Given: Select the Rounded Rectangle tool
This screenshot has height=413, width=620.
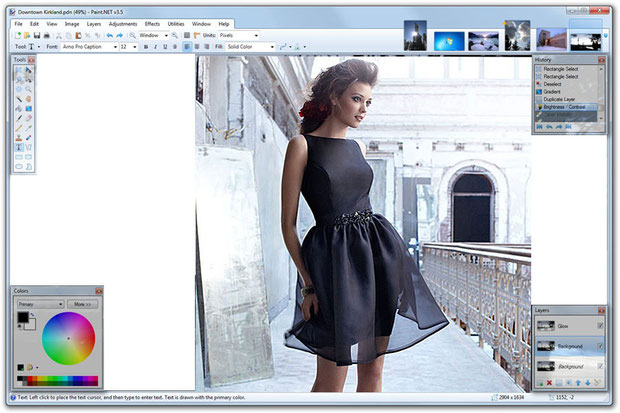Looking at the screenshot, I should tap(28, 157).
